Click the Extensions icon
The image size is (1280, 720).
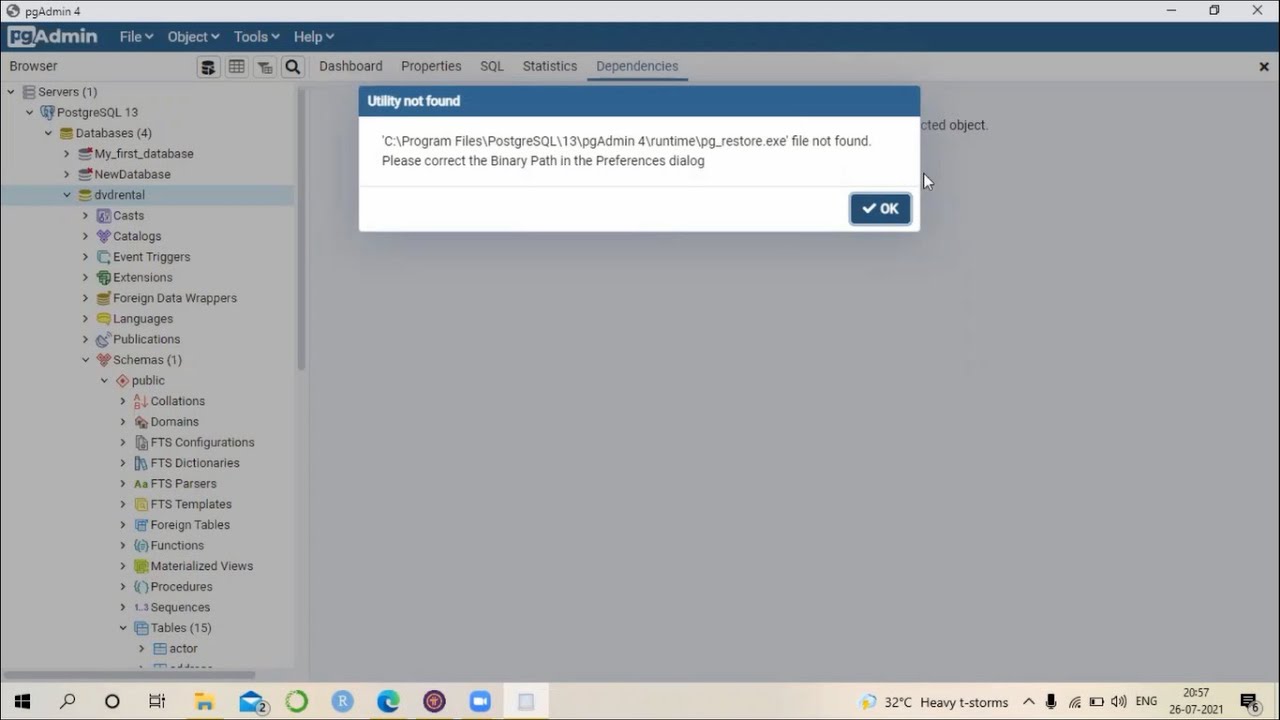[x=103, y=278]
